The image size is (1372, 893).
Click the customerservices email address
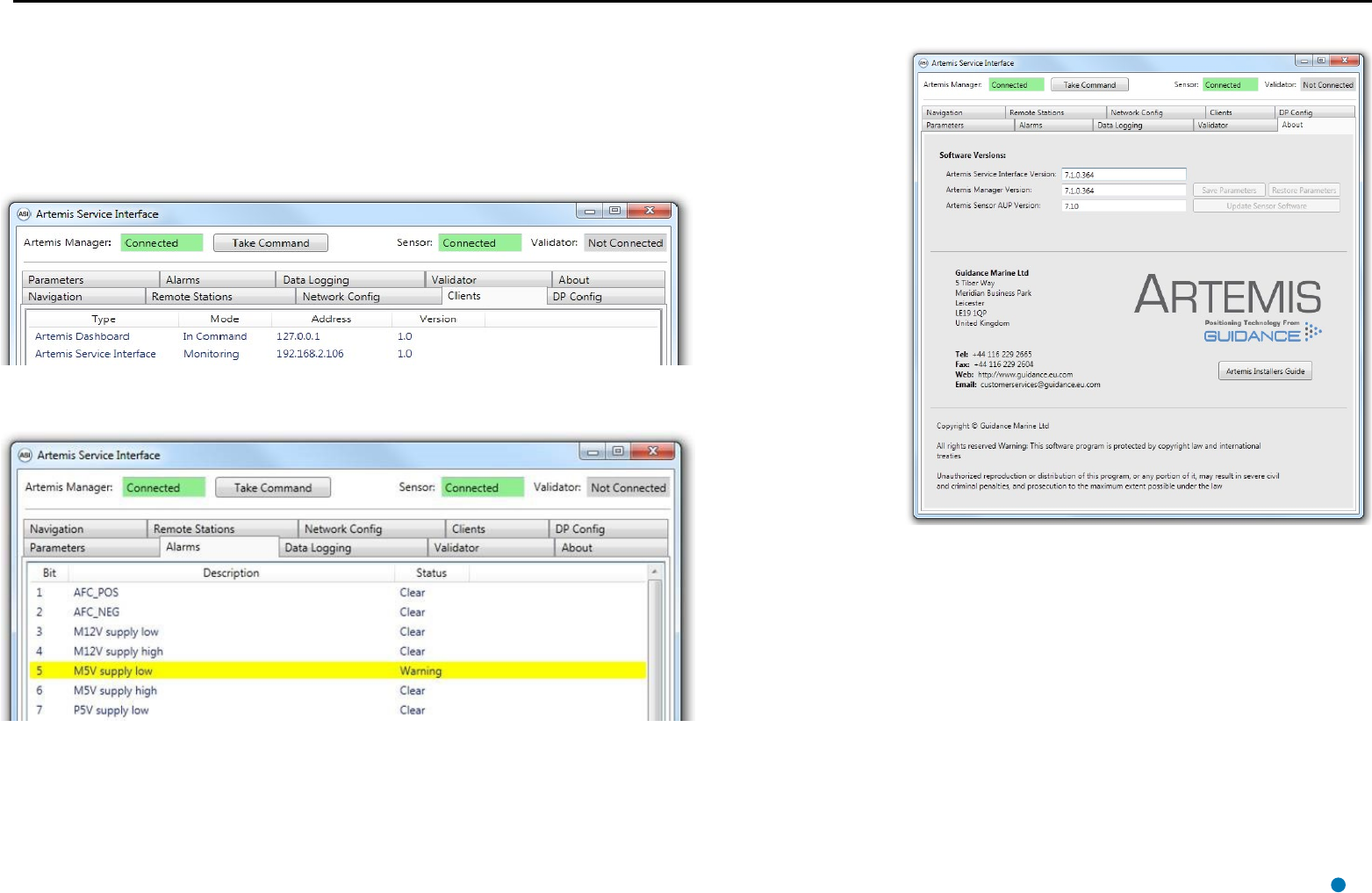pyautogui.click(x=1040, y=385)
